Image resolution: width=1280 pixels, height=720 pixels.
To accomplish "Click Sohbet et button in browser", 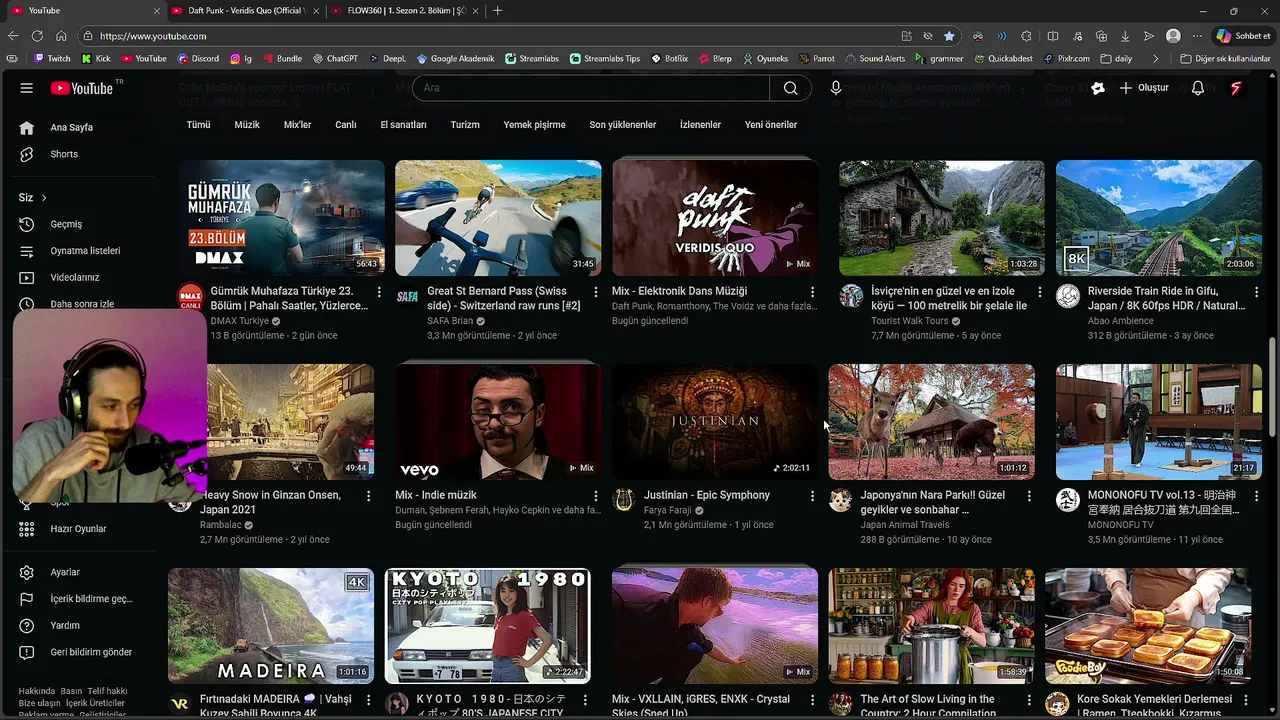I will (1243, 36).
